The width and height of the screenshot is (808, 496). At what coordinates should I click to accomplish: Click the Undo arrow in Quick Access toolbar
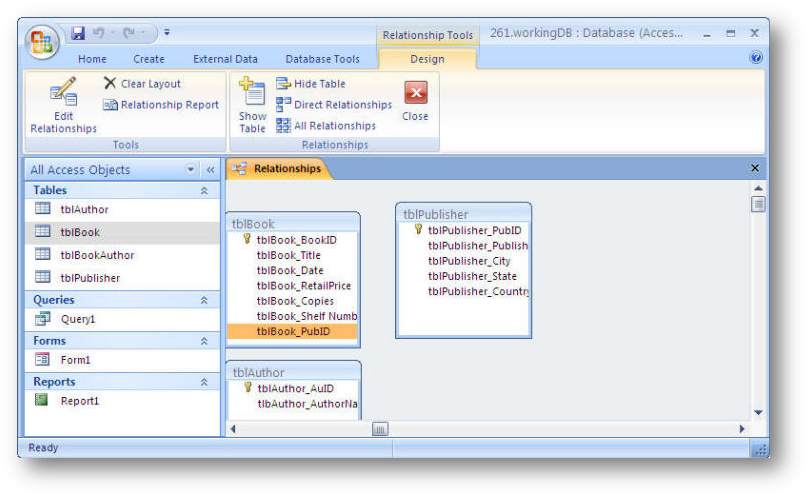(x=98, y=33)
